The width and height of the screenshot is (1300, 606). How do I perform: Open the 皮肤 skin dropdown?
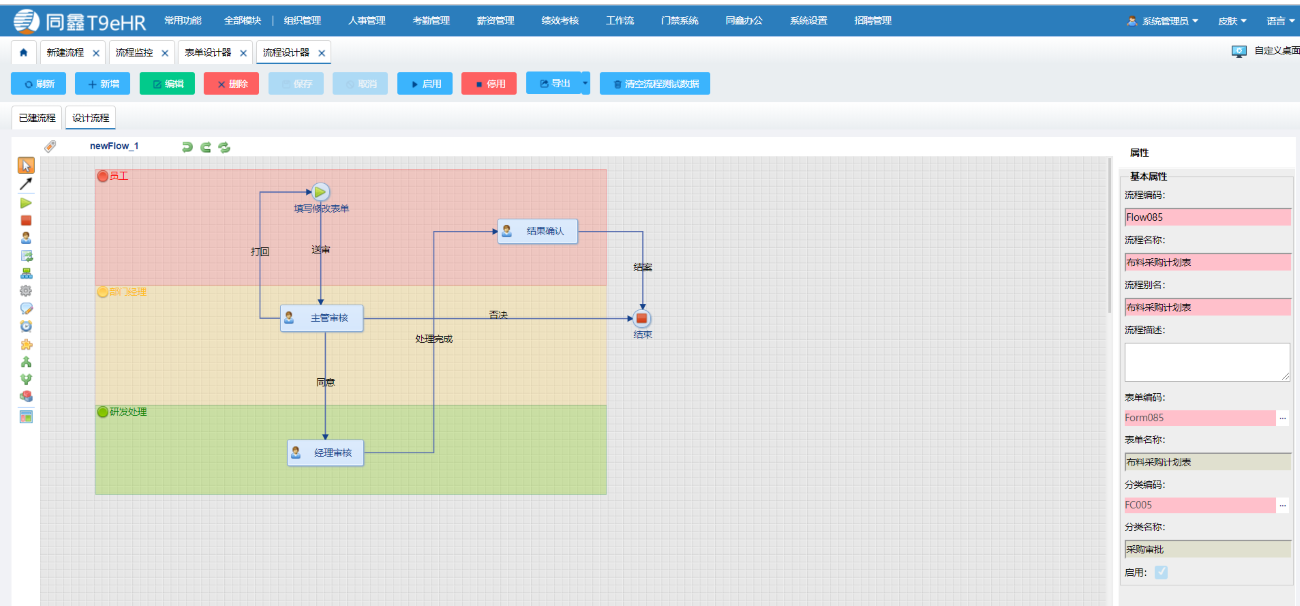(x=1233, y=20)
